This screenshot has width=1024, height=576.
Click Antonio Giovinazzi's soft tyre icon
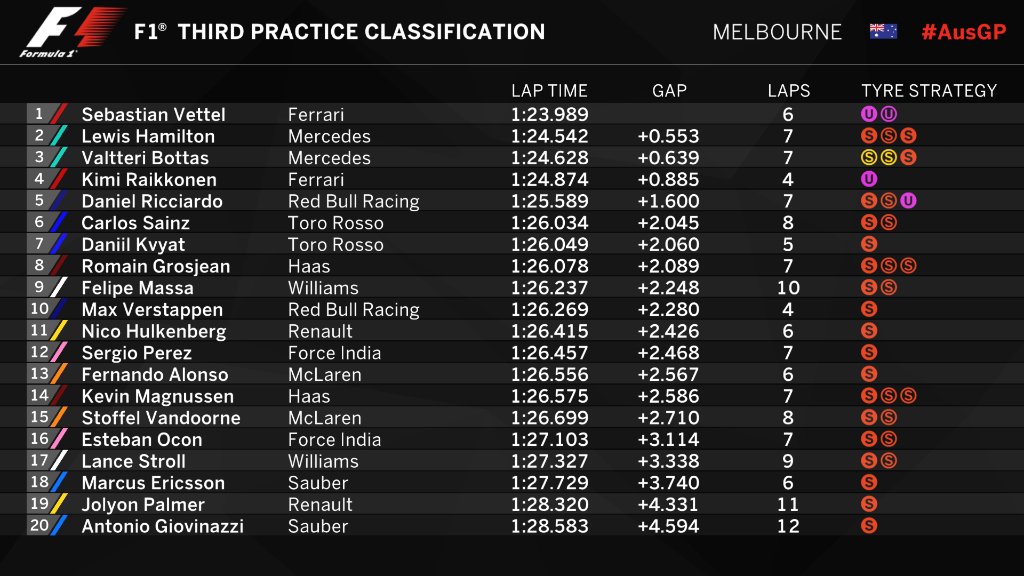[869, 526]
